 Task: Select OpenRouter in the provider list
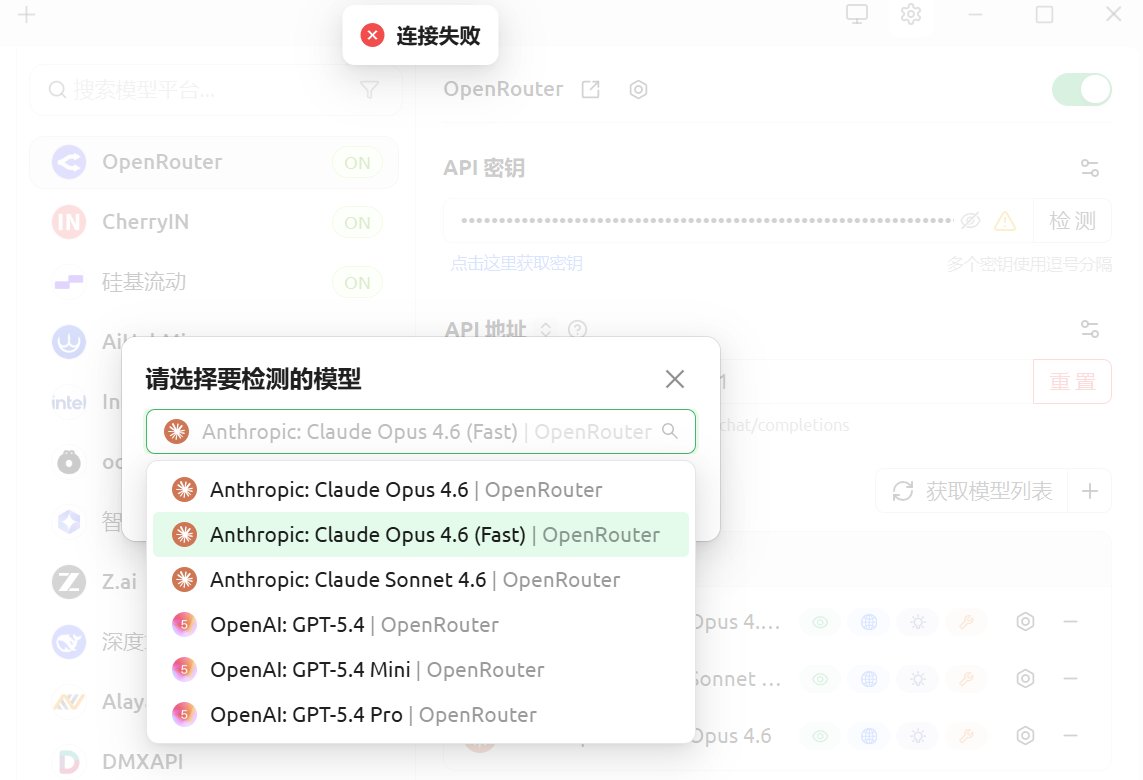coord(214,162)
